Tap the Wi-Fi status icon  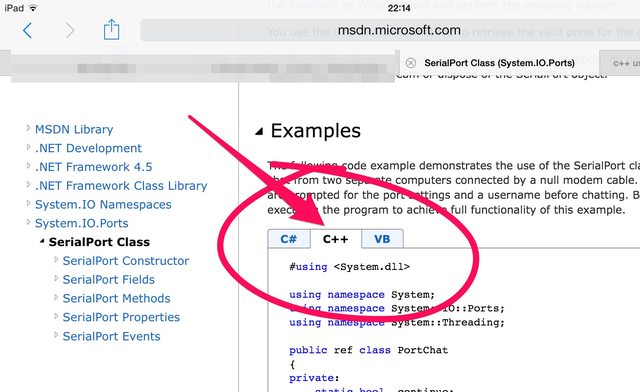(33, 8)
